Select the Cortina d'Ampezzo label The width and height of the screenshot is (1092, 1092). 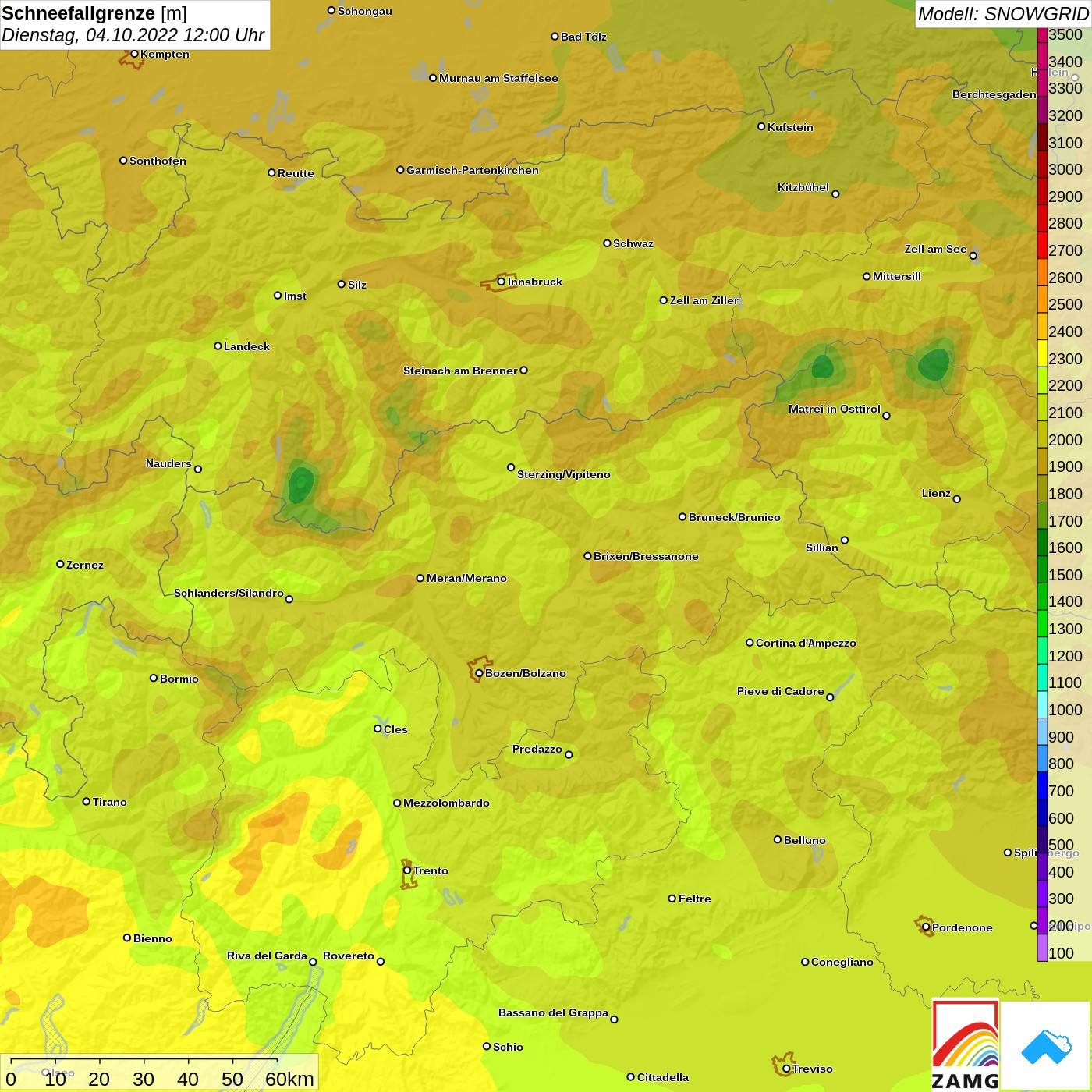coord(806,643)
